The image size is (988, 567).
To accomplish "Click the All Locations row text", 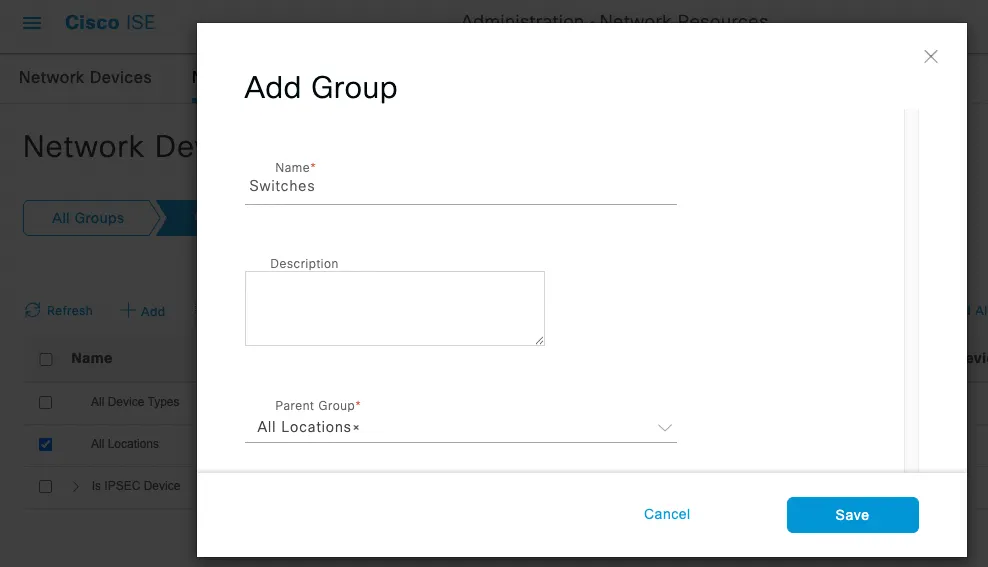I will point(125,444).
